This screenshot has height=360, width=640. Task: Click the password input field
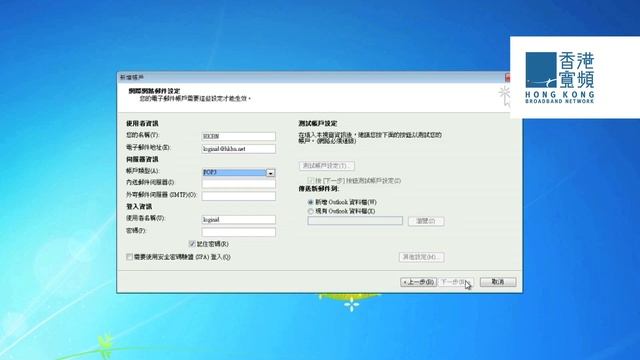pyautogui.click(x=239, y=232)
